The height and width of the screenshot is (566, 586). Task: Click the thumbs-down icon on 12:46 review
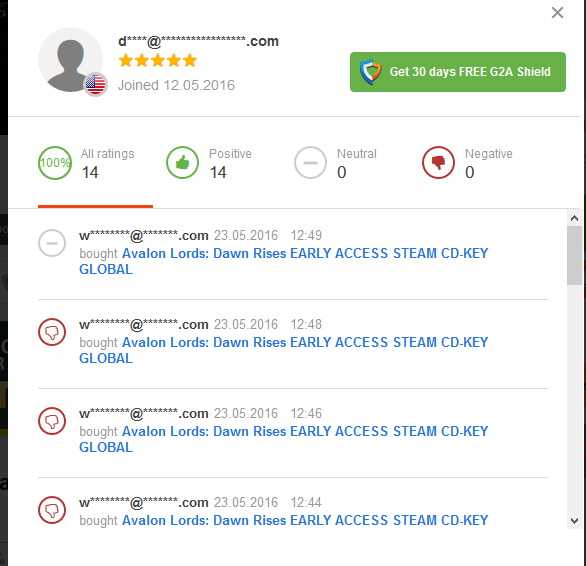tap(52, 421)
